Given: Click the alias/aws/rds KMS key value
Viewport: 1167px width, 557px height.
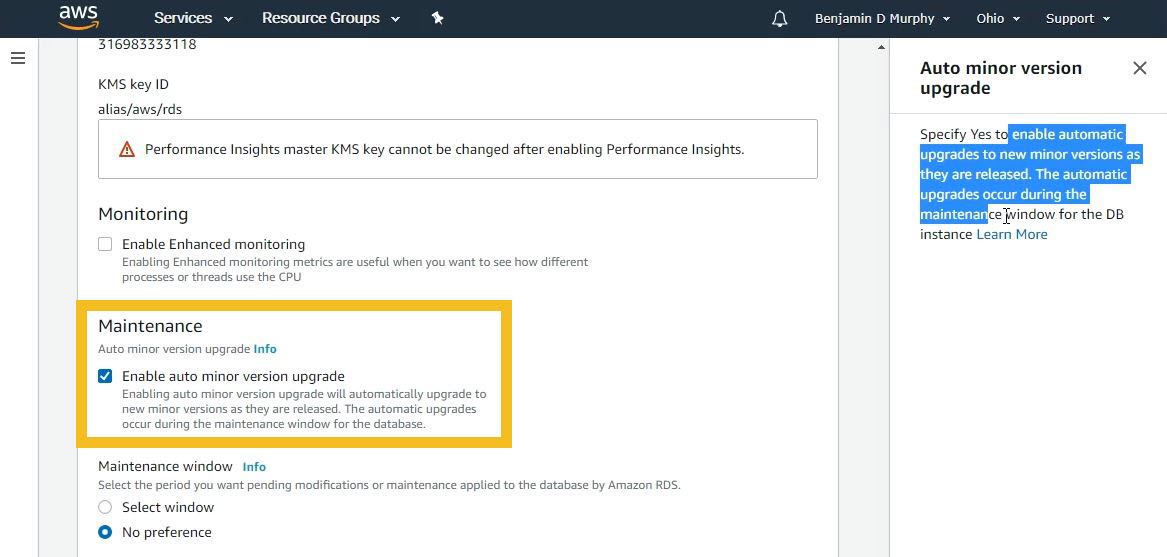Looking at the screenshot, I should click(x=140, y=109).
